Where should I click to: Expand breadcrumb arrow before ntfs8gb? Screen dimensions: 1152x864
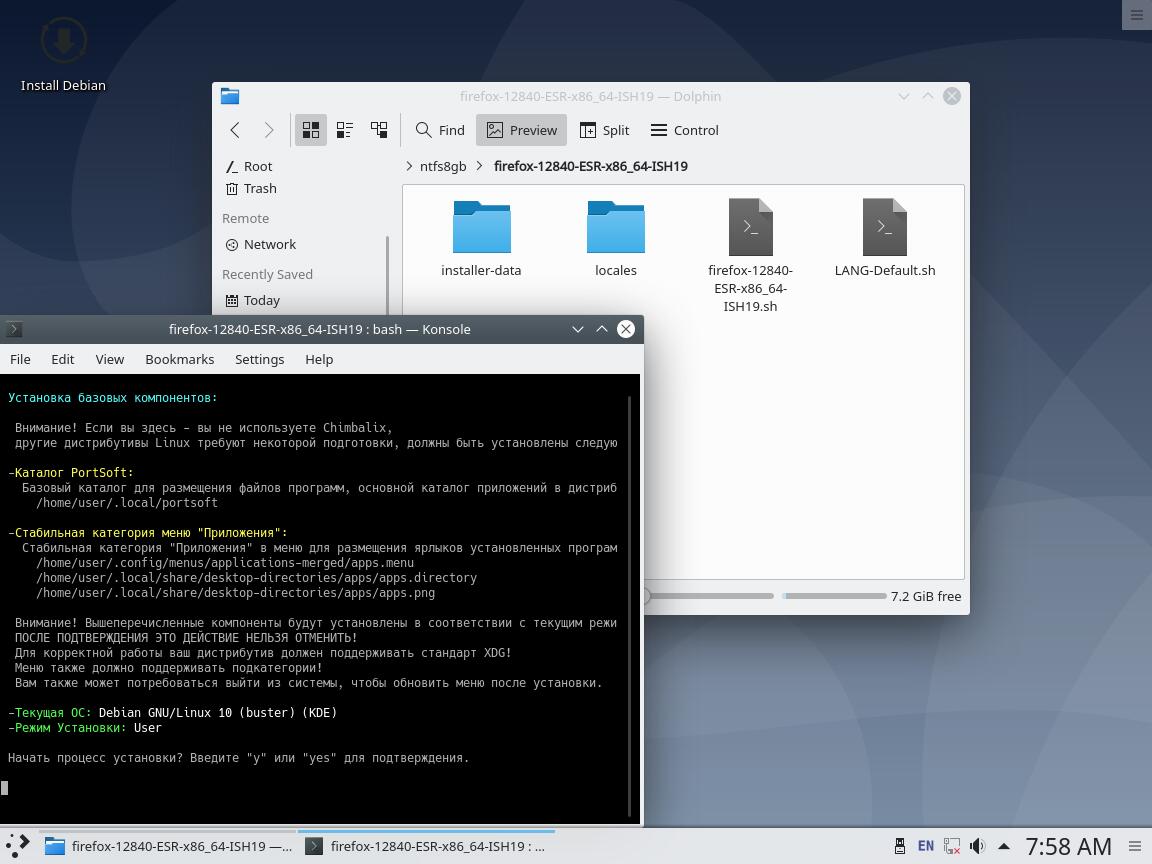(409, 166)
